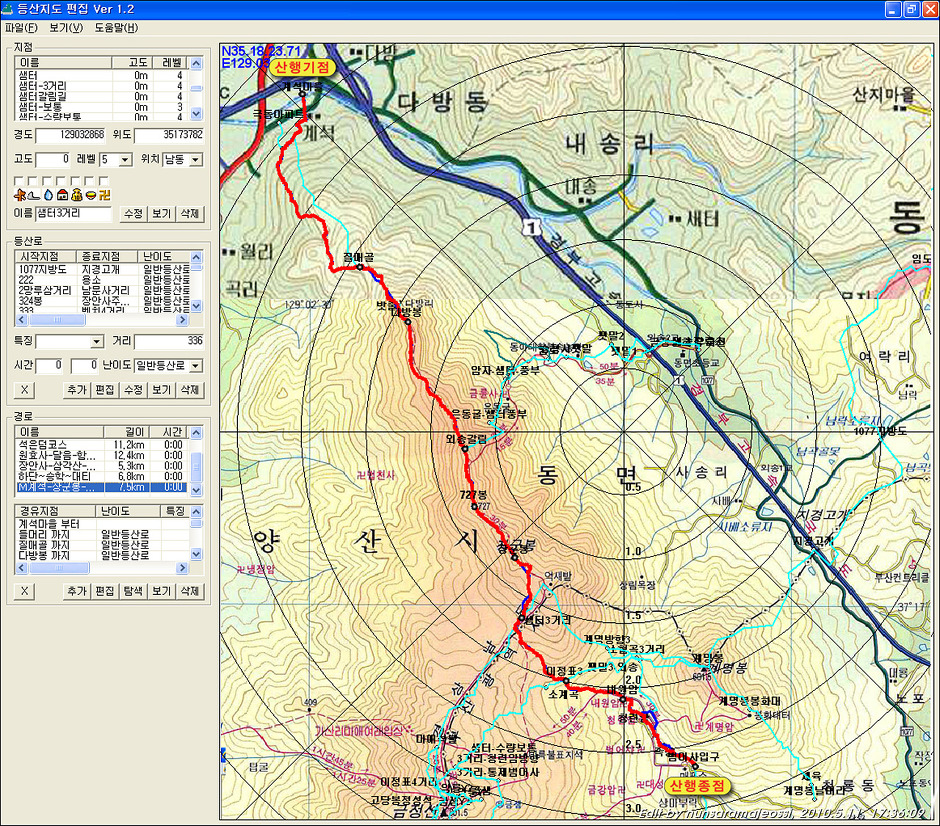Image resolution: width=940 pixels, height=826 pixels.
Task: Select the 324봉 trail row
Action: click(102, 301)
